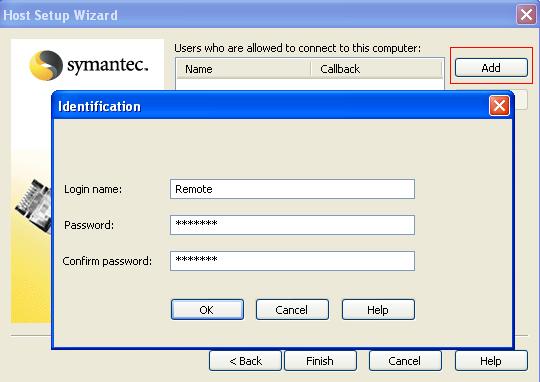Close the Identification dialog with the red X

499,106
